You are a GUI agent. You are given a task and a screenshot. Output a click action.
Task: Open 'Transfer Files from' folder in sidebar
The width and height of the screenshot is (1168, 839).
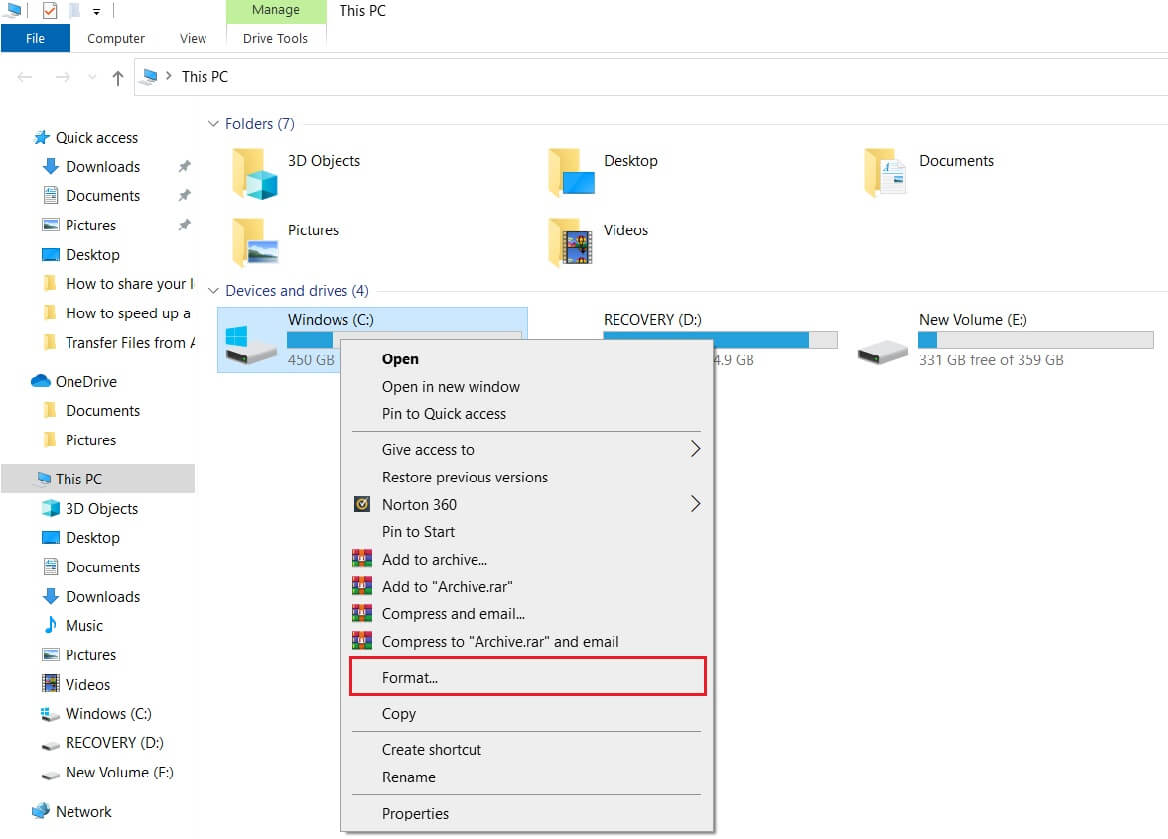118,343
